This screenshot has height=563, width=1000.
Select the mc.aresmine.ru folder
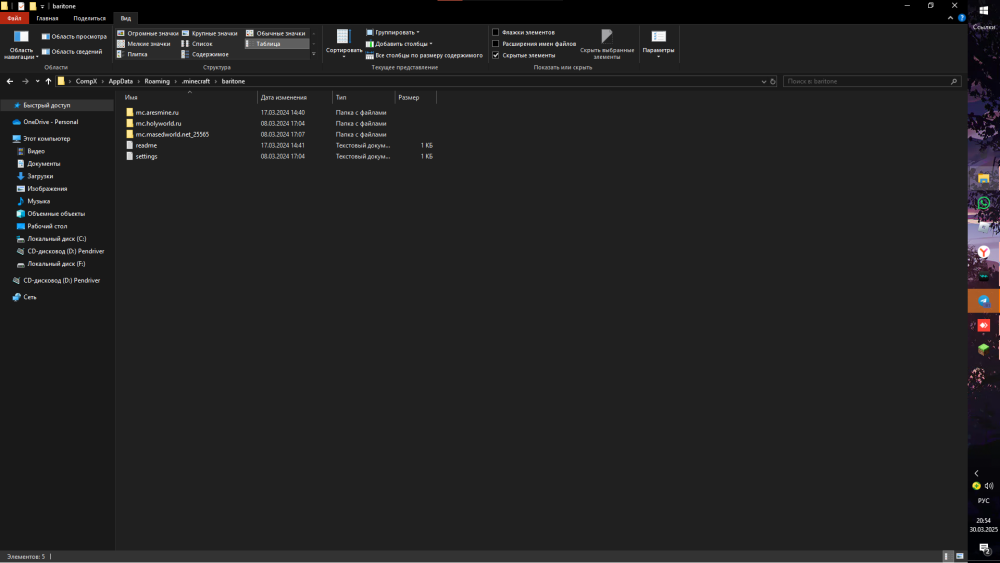(157, 113)
